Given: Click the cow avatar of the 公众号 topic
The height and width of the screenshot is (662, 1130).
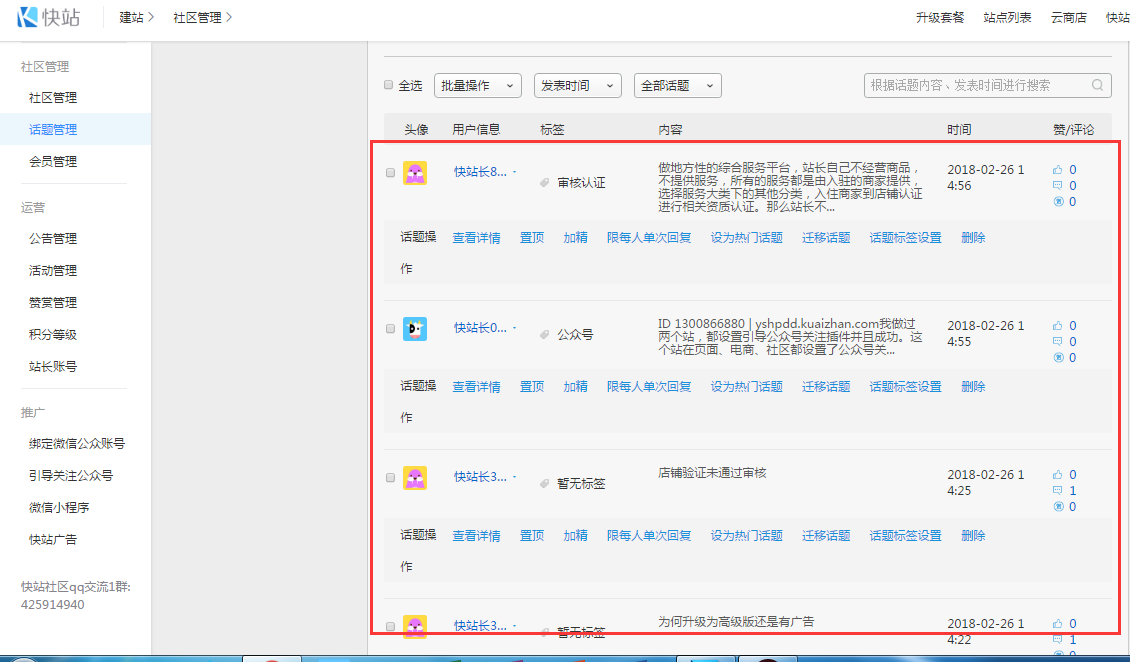Looking at the screenshot, I should [x=415, y=329].
